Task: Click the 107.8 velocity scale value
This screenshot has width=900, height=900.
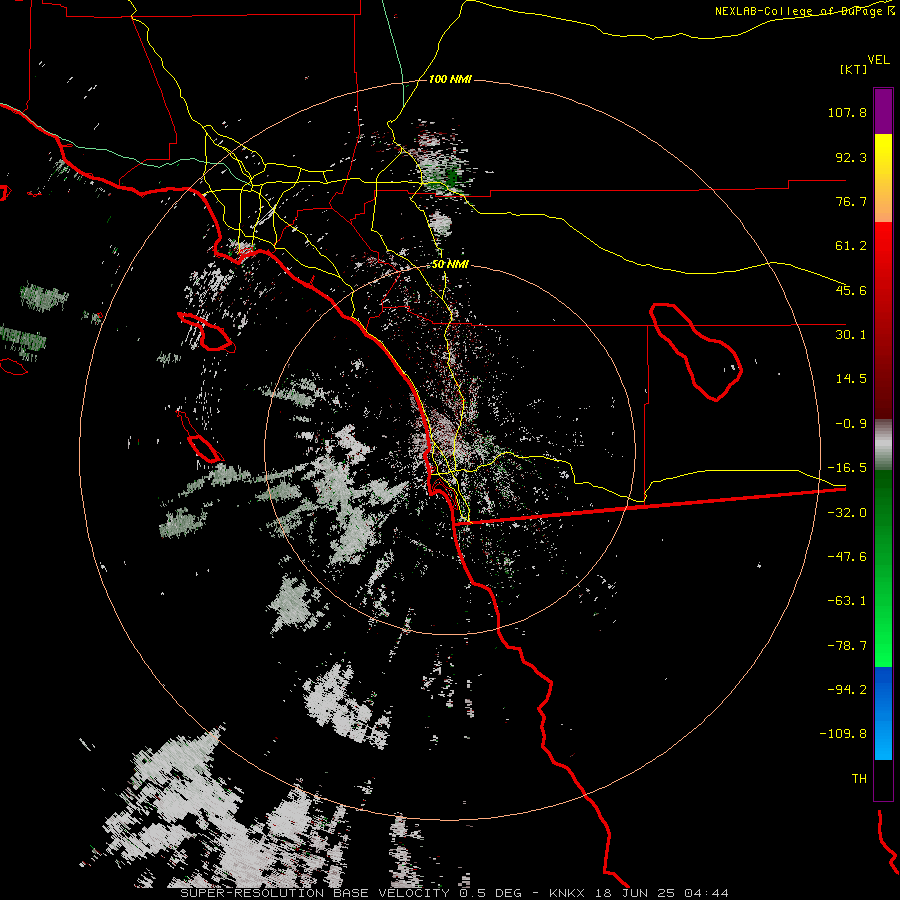Action: 847,112
